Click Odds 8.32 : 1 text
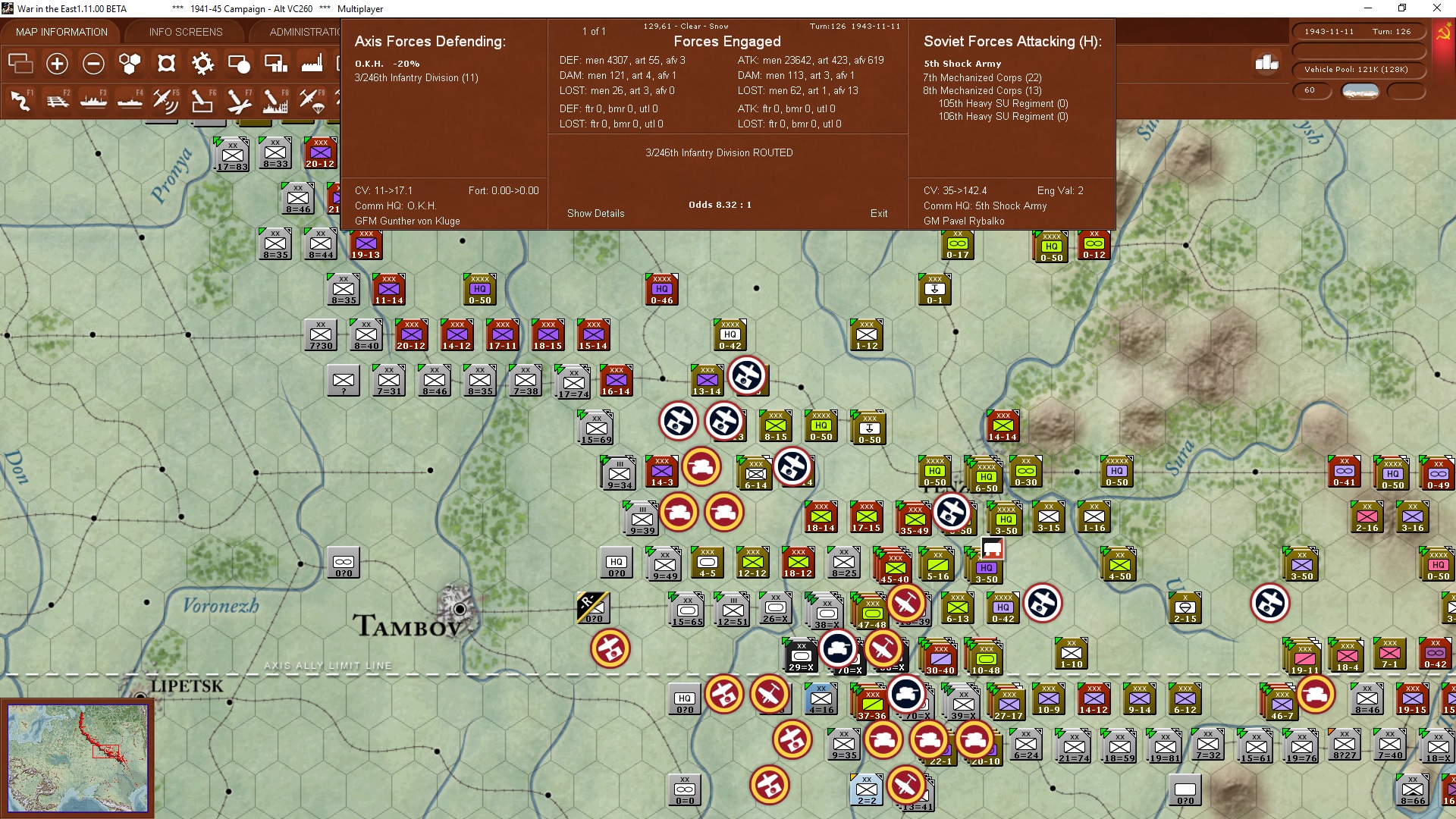The image size is (1456, 819). point(720,205)
